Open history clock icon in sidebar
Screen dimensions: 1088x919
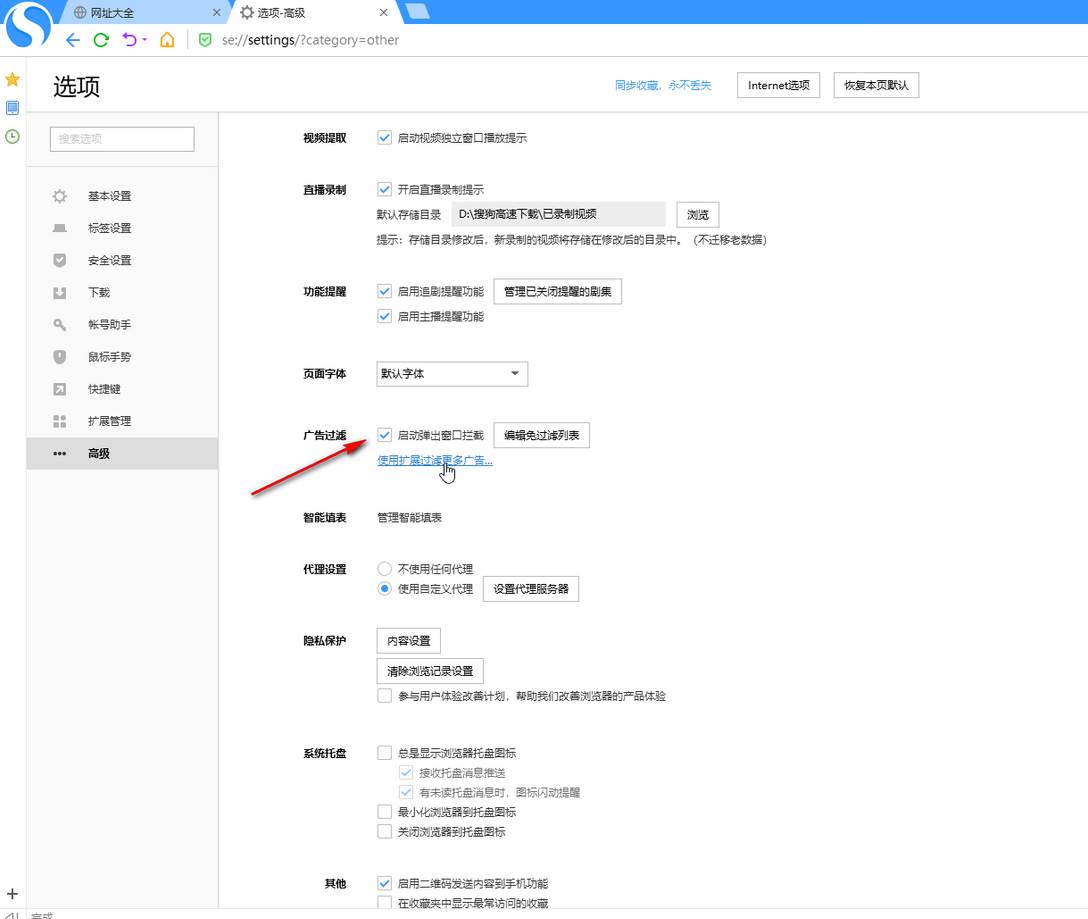[x=12, y=137]
